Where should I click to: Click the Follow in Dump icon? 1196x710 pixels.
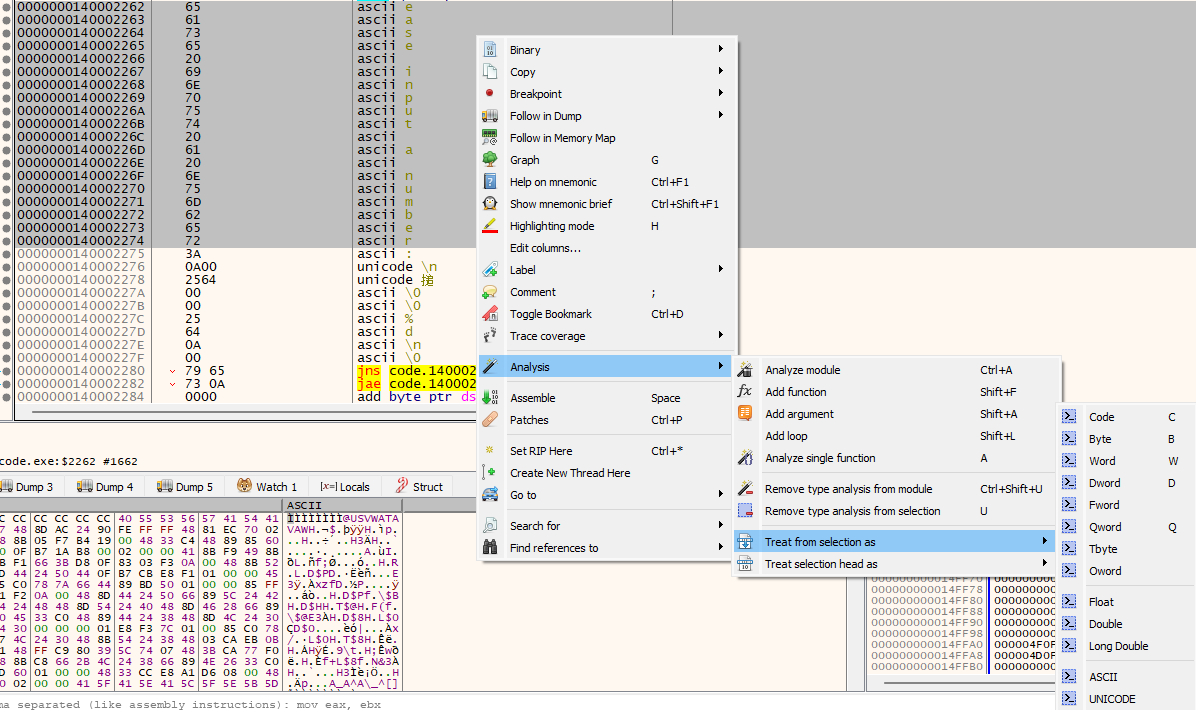tap(490, 116)
